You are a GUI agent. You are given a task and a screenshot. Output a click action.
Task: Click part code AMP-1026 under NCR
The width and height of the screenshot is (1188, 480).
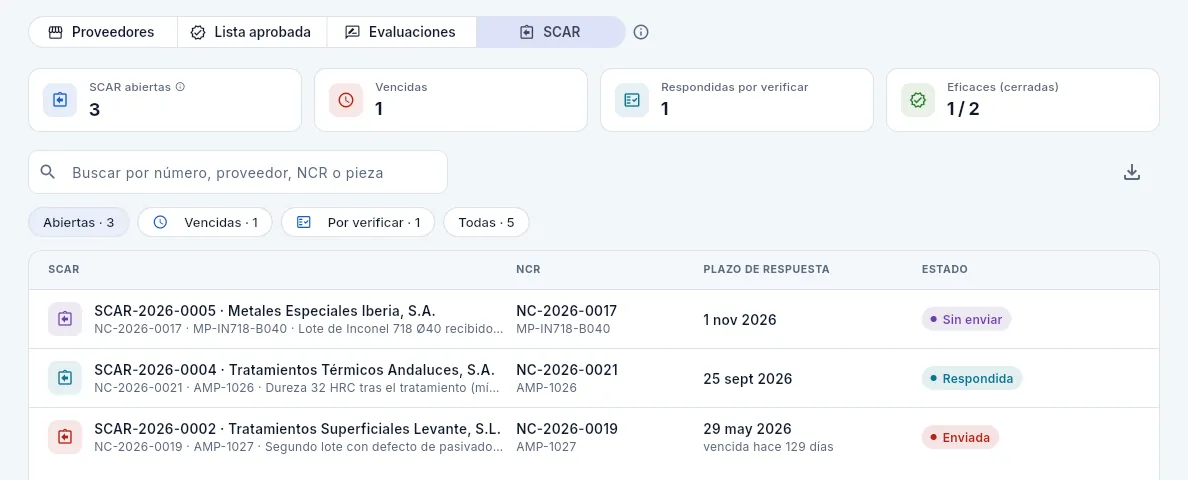(x=546, y=388)
